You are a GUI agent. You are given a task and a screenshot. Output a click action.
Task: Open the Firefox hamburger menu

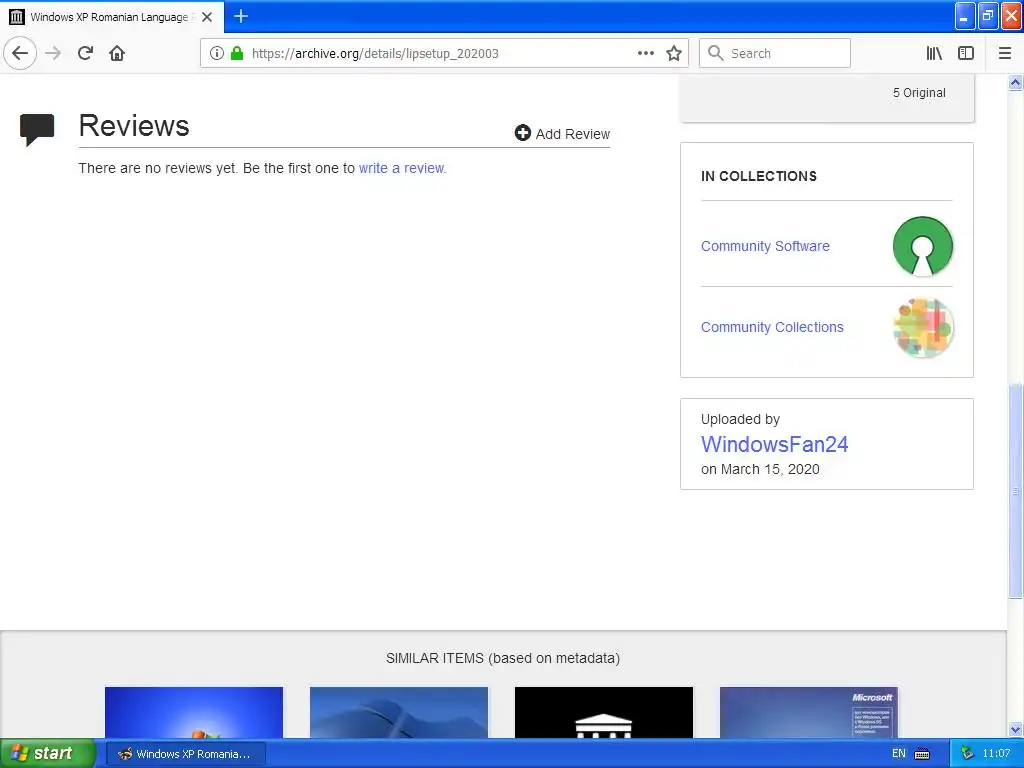pyautogui.click(x=1005, y=53)
